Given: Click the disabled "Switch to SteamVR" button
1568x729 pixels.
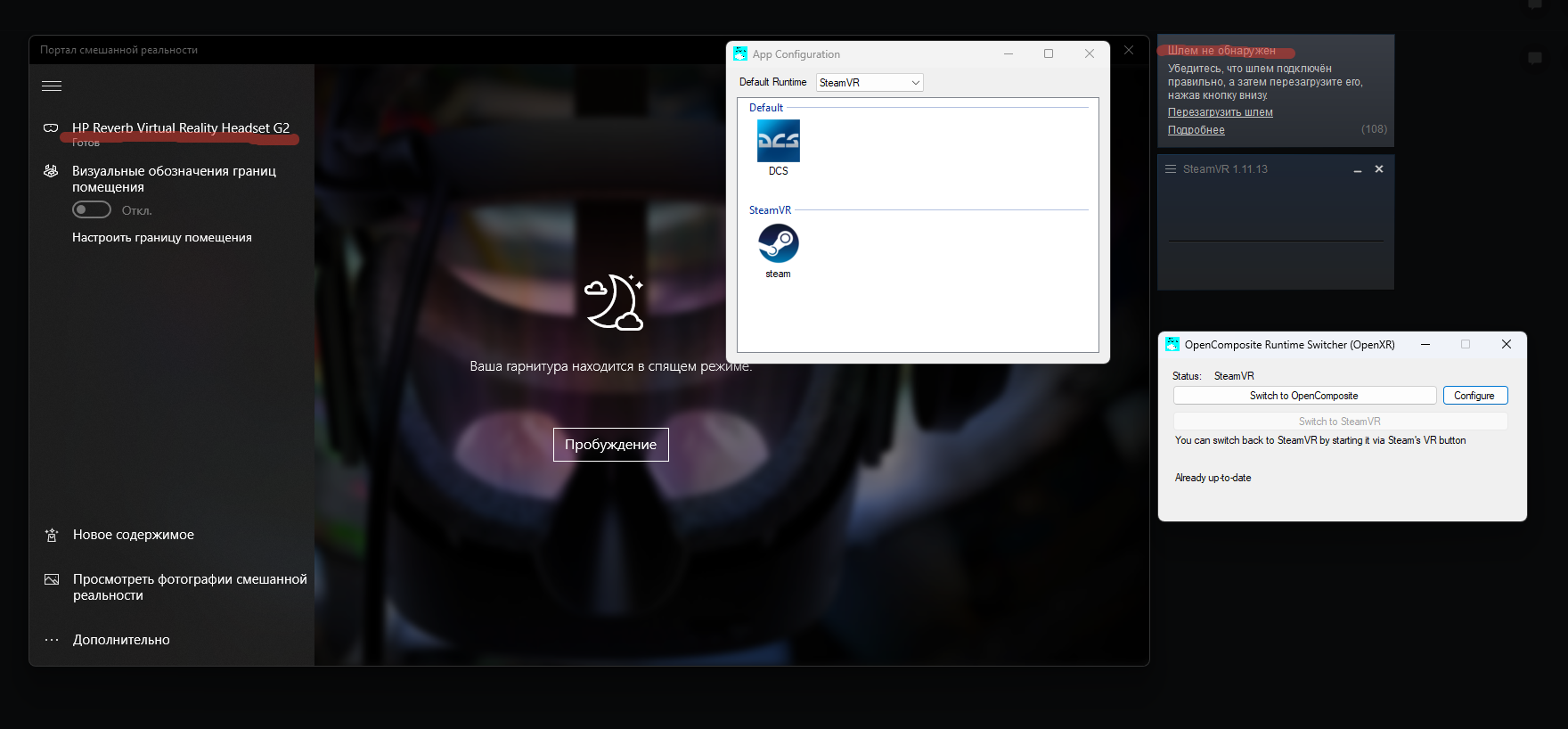Looking at the screenshot, I should 1341,422.
